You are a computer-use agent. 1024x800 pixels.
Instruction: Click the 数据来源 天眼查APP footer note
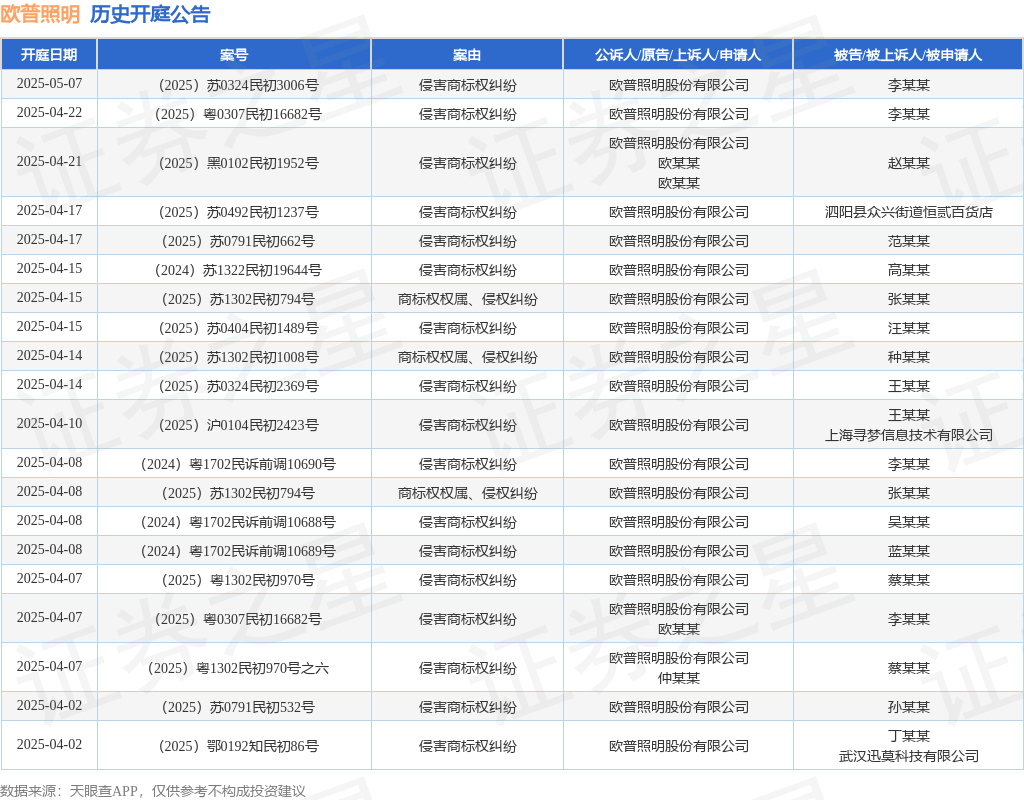click(153, 791)
